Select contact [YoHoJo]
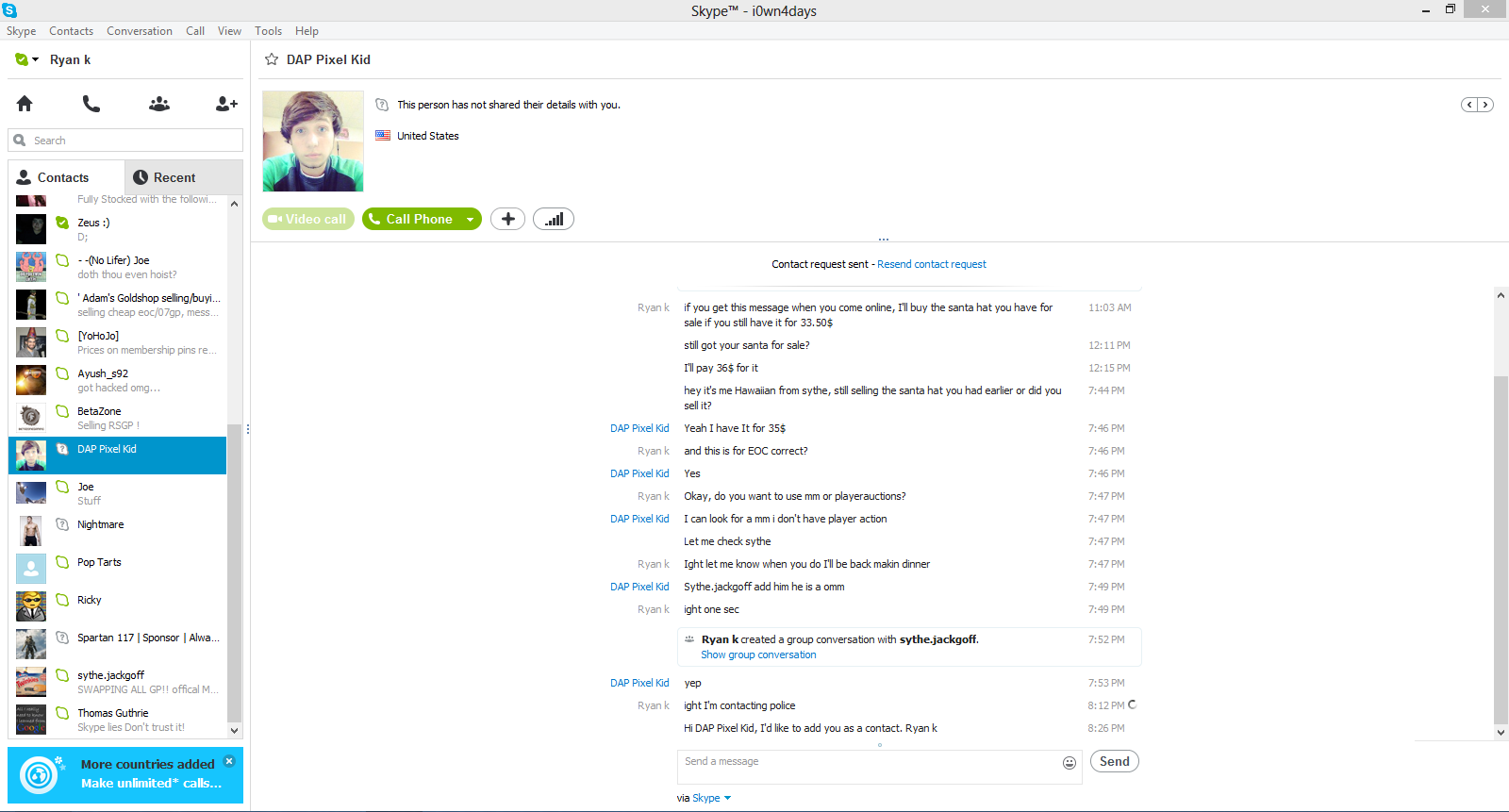Viewport: 1509px width, 812px height. click(118, 342)
